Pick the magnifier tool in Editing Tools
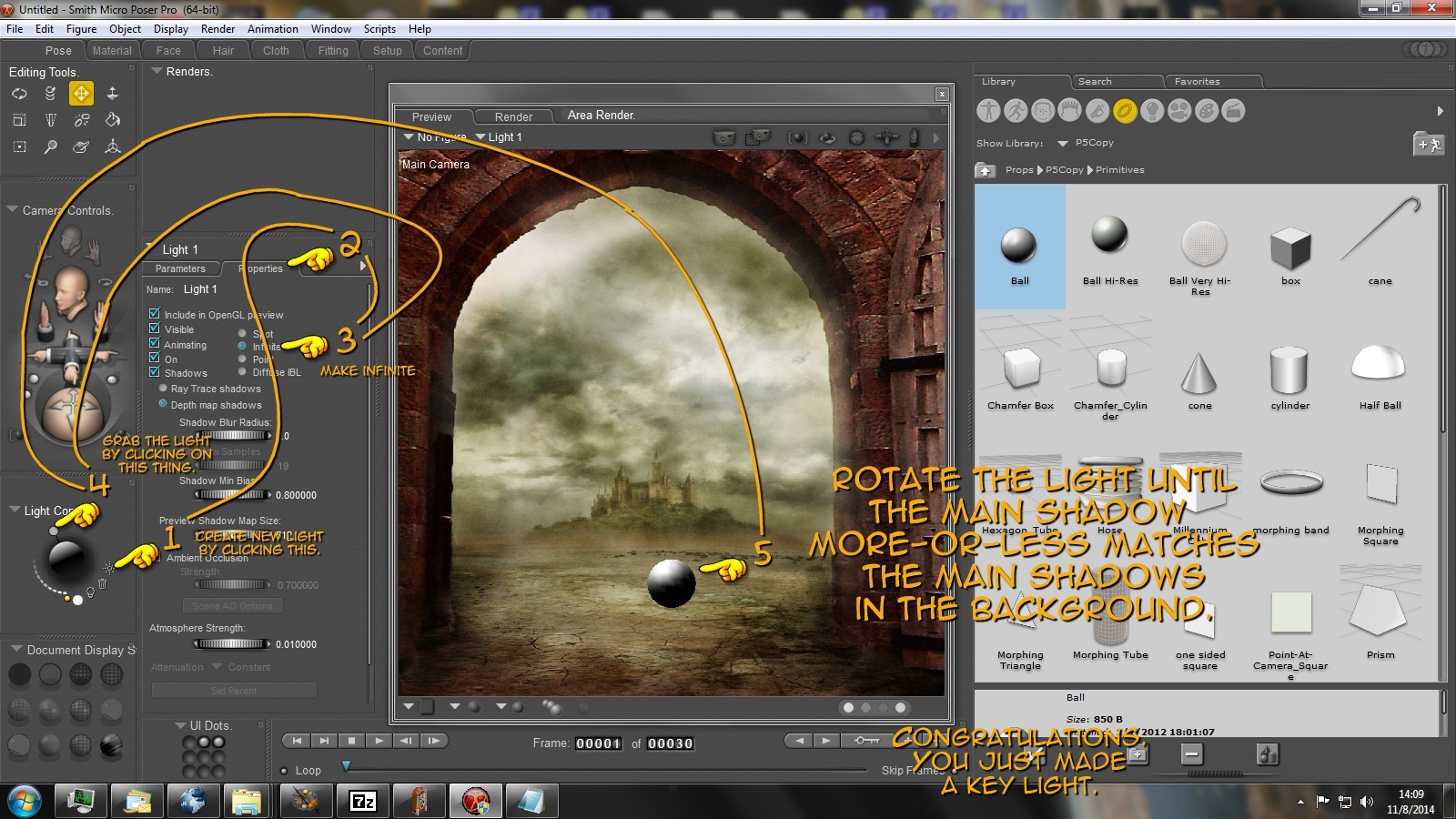 pyautogui.click(x=50, y=147)
